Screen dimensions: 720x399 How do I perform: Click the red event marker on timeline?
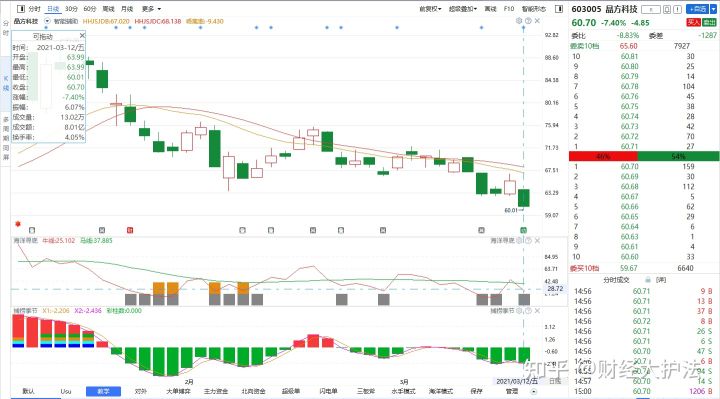pyautogui.click(x=130, y=230)
